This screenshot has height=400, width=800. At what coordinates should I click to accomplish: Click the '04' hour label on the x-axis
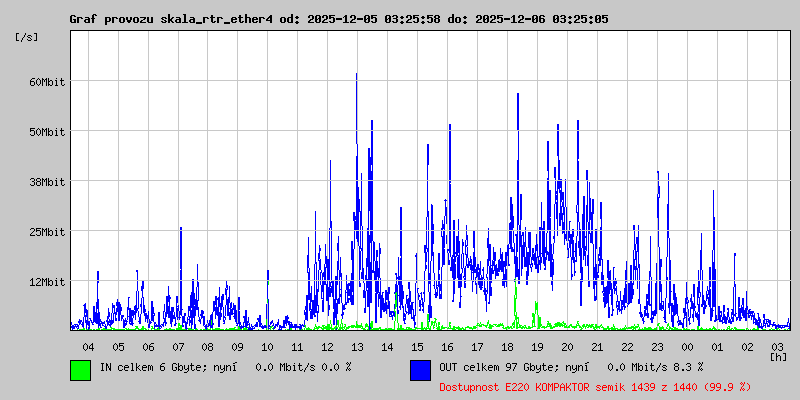coord(88,347)
